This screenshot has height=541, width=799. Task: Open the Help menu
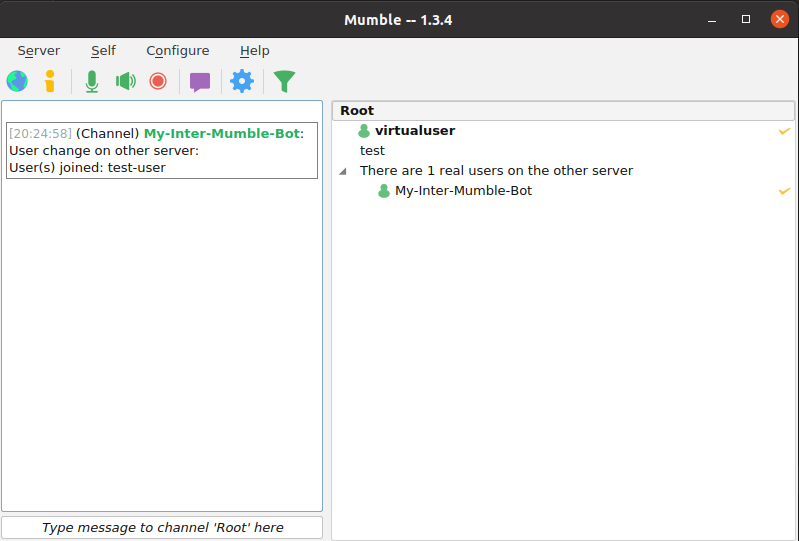point(255,51)
